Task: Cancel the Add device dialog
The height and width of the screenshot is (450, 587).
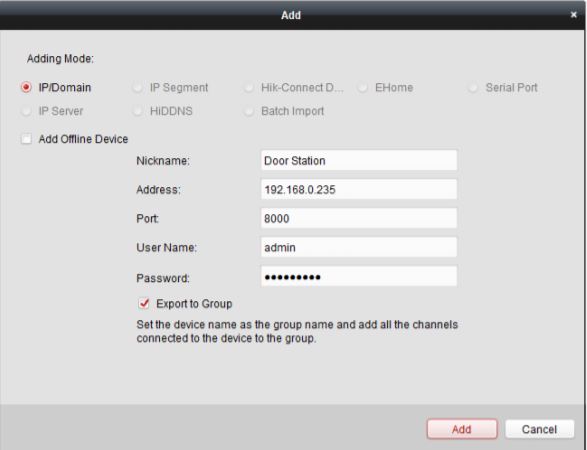Action: pos(539,429)
